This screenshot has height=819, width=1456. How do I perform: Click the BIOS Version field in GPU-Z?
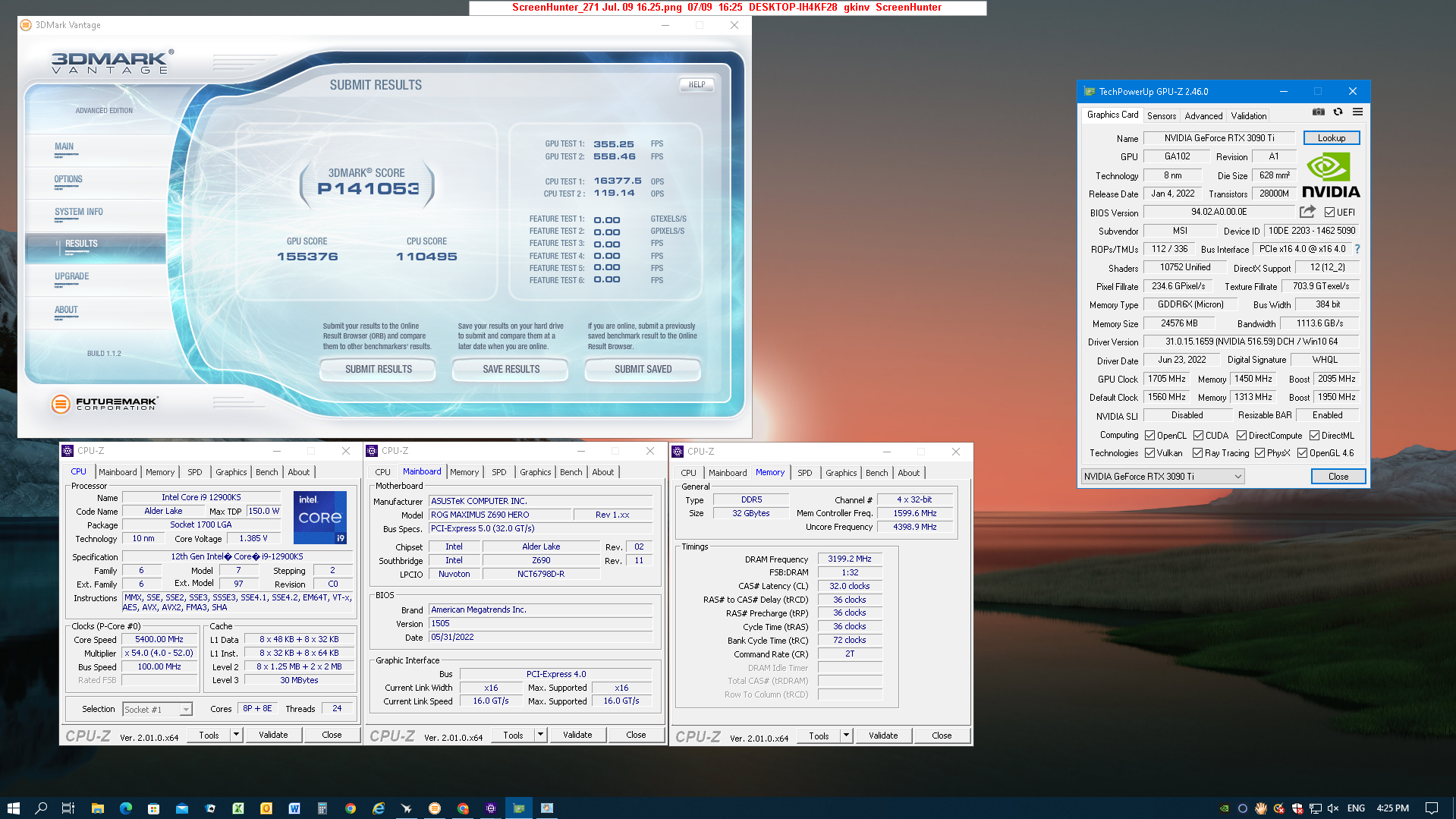(1219, 213)
